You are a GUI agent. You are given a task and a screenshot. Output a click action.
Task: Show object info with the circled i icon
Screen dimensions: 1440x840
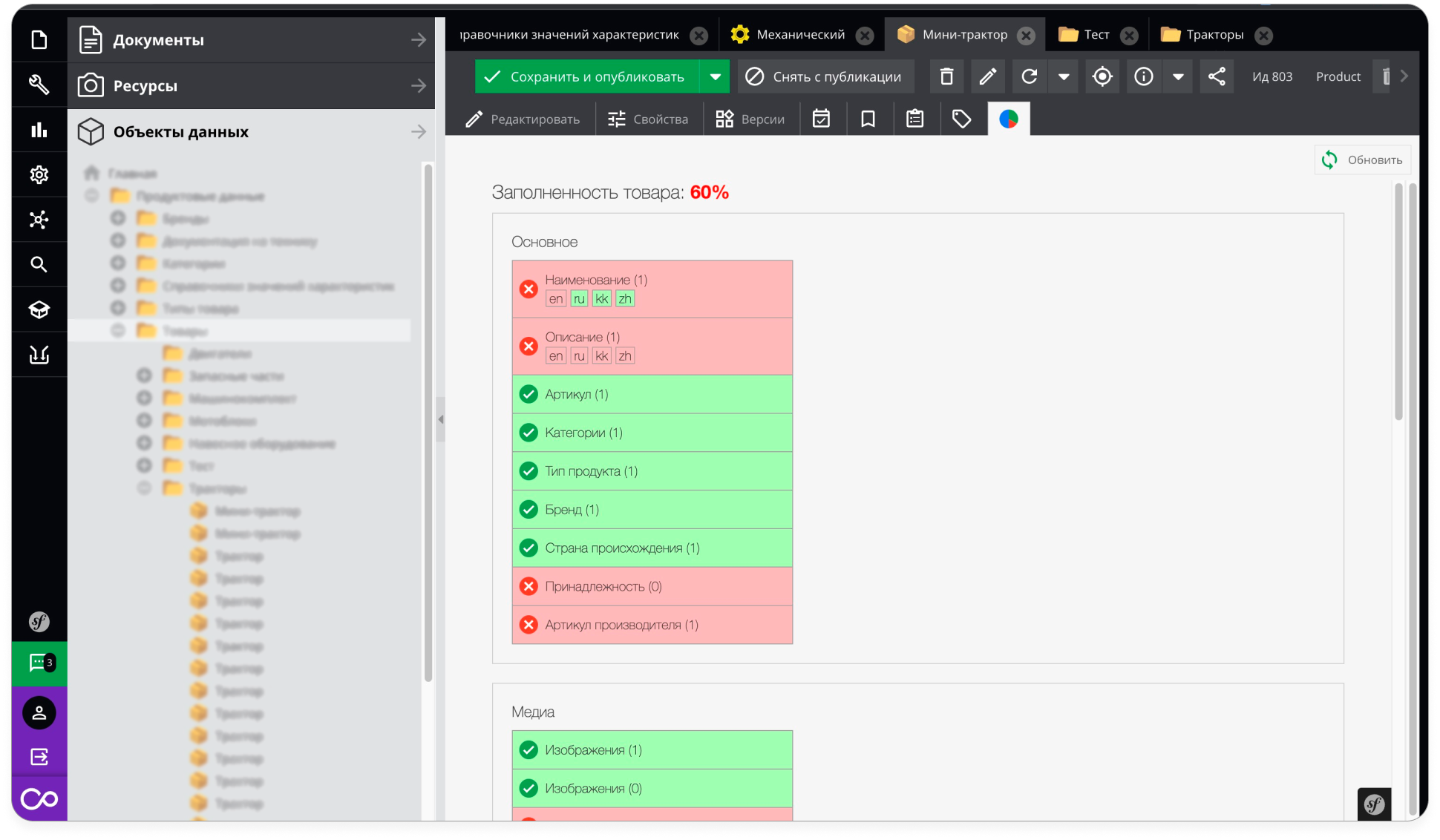[x=1144, y=76]
